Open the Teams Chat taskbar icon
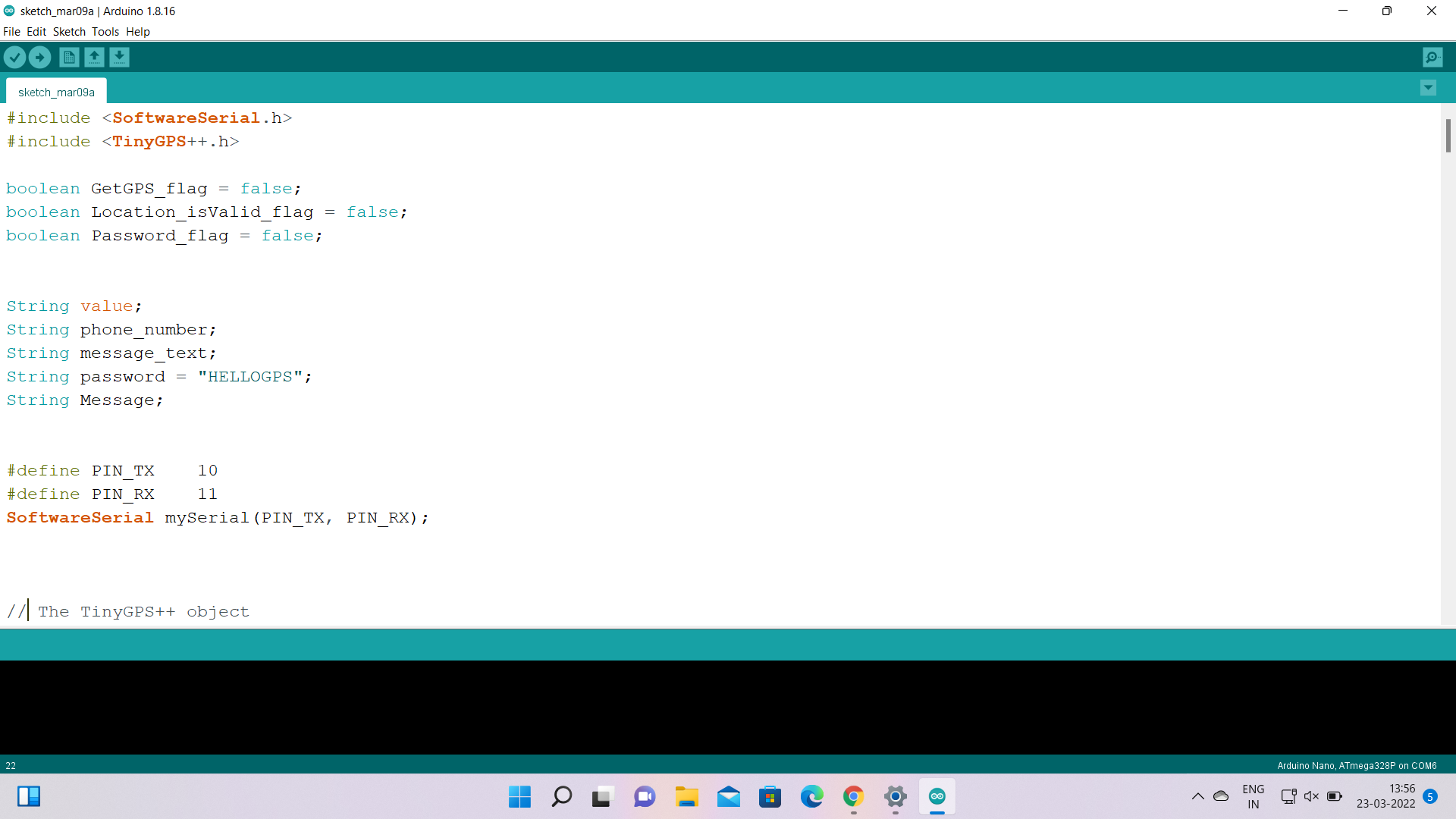Viewport: 1456px width, 819px height. pos(645,797)
